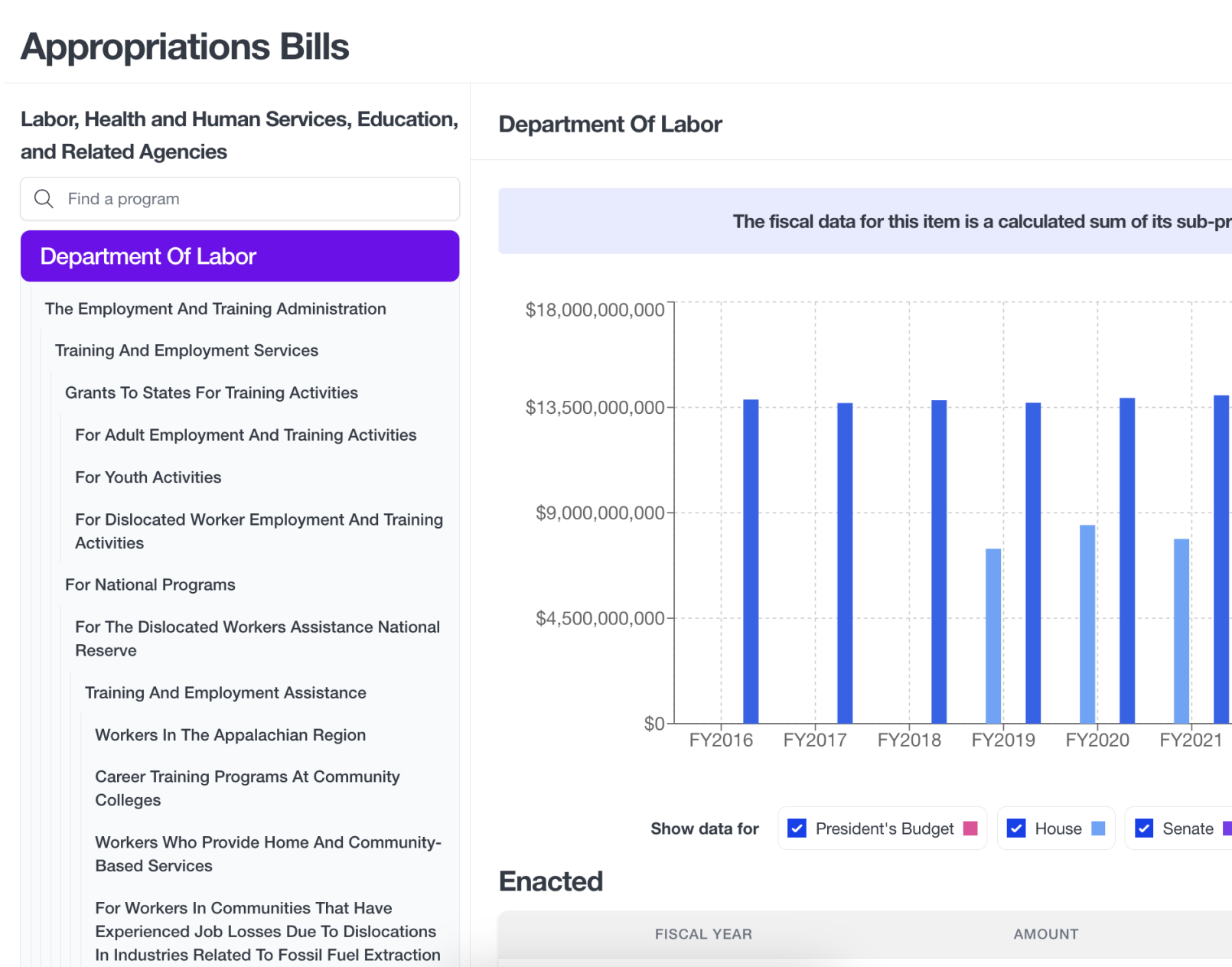Toggle the House data checkbox
This screenshot has height=967, width=1232.
point(1016,829)
